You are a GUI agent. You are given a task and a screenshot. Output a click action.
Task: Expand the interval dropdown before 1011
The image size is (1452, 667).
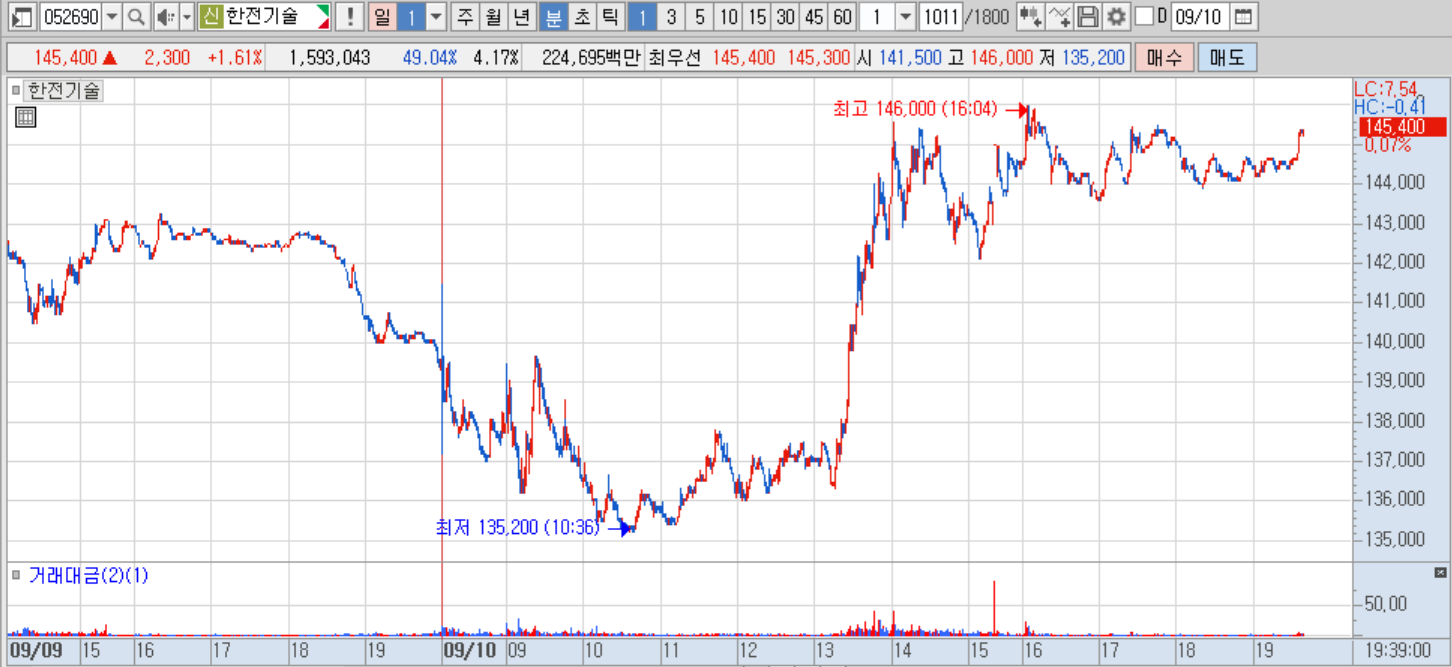tap(905, 17)
